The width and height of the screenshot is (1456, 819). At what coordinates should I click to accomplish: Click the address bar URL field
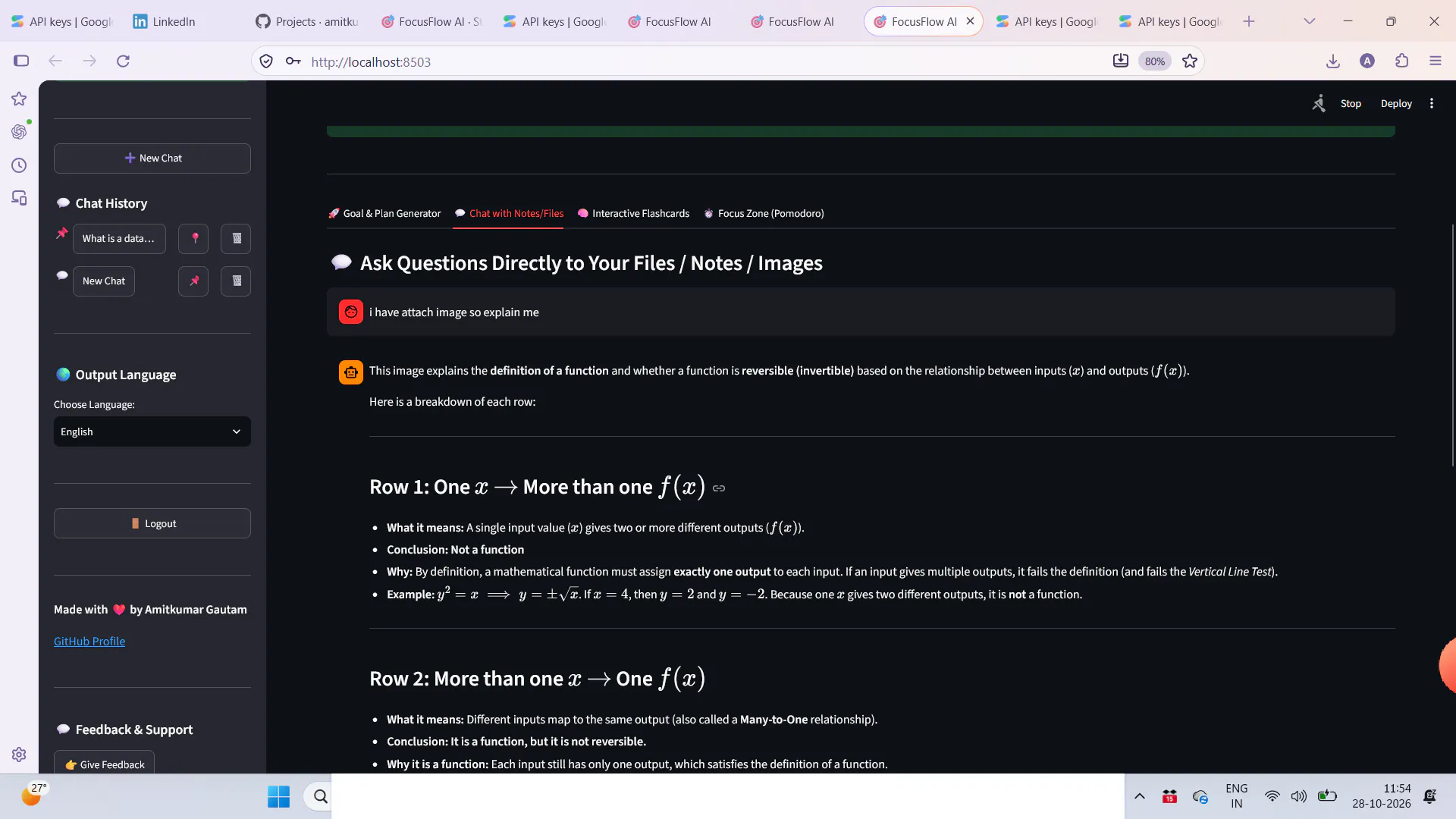705,61
